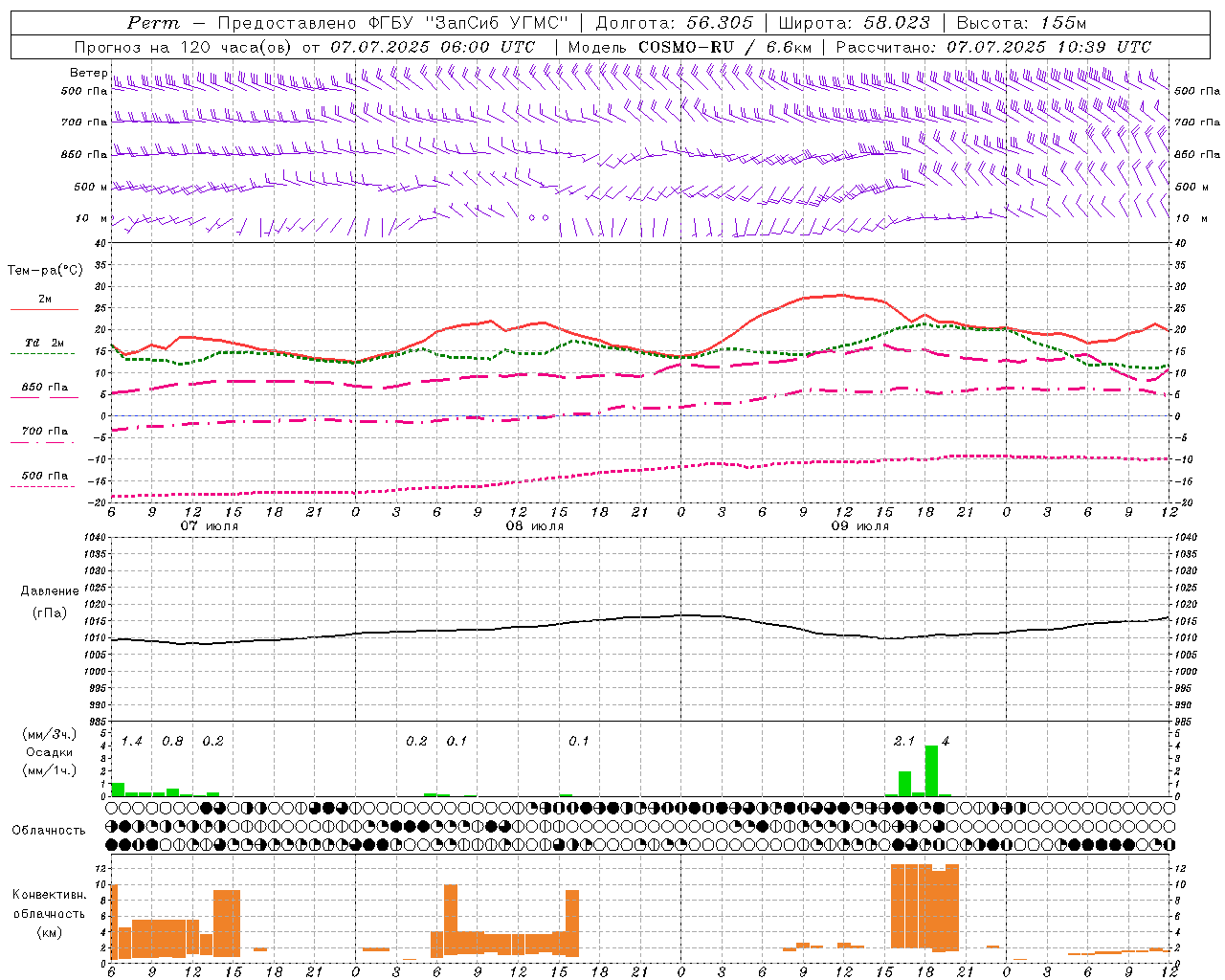This screenshot has width=1225, height=980.
Task: Click the '4' precipitation amount value
Action: [946, 741]
